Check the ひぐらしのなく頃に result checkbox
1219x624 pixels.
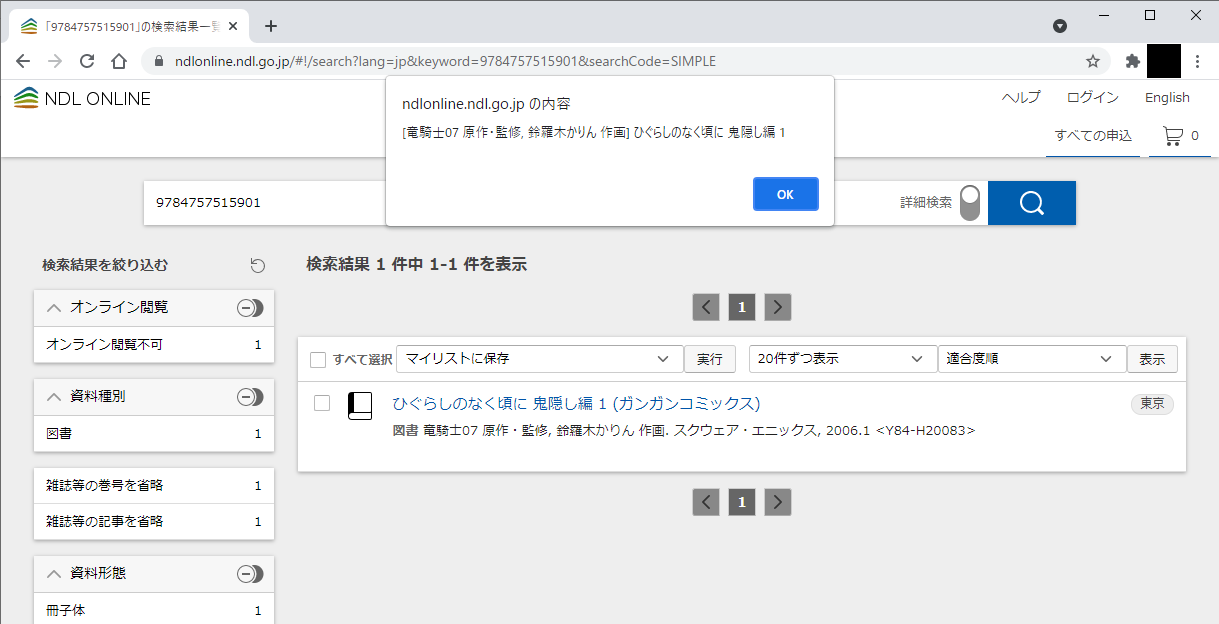click(322, 403)
